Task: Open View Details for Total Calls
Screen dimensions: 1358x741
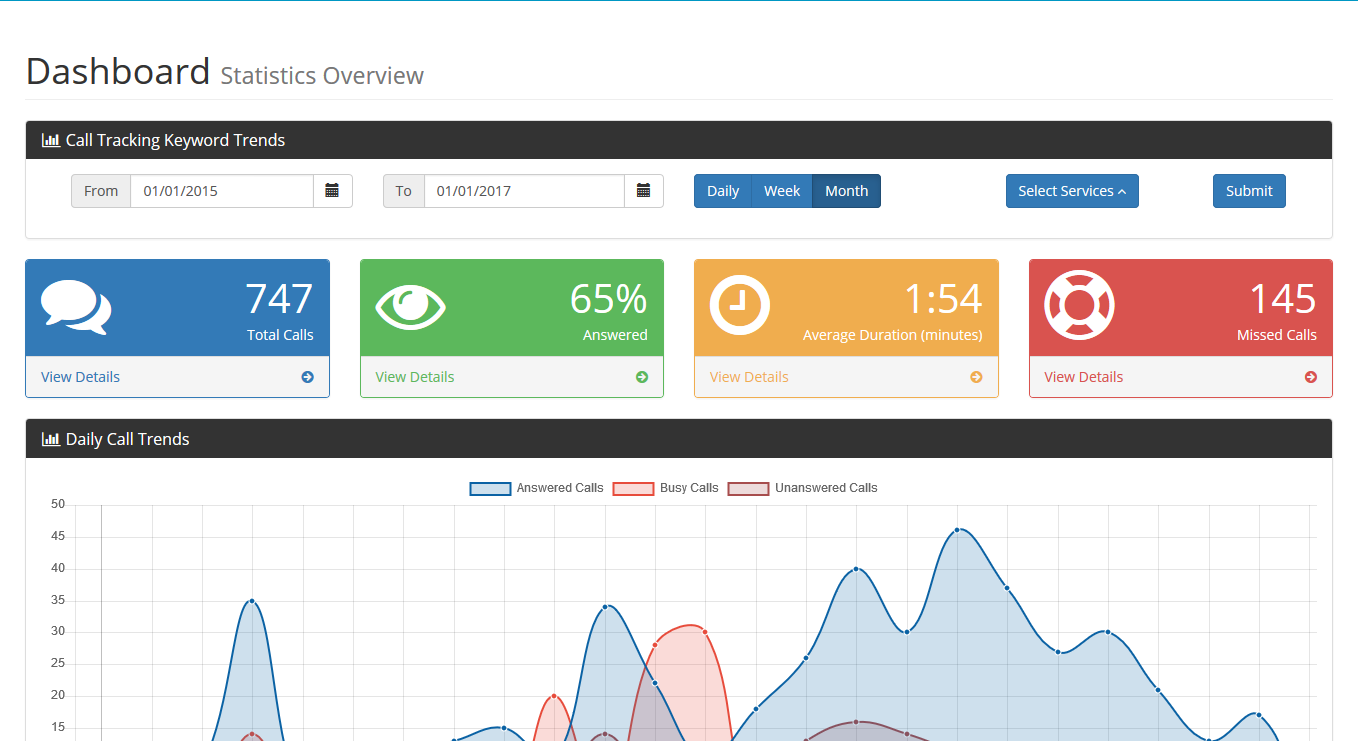Action: pos(80,377)
